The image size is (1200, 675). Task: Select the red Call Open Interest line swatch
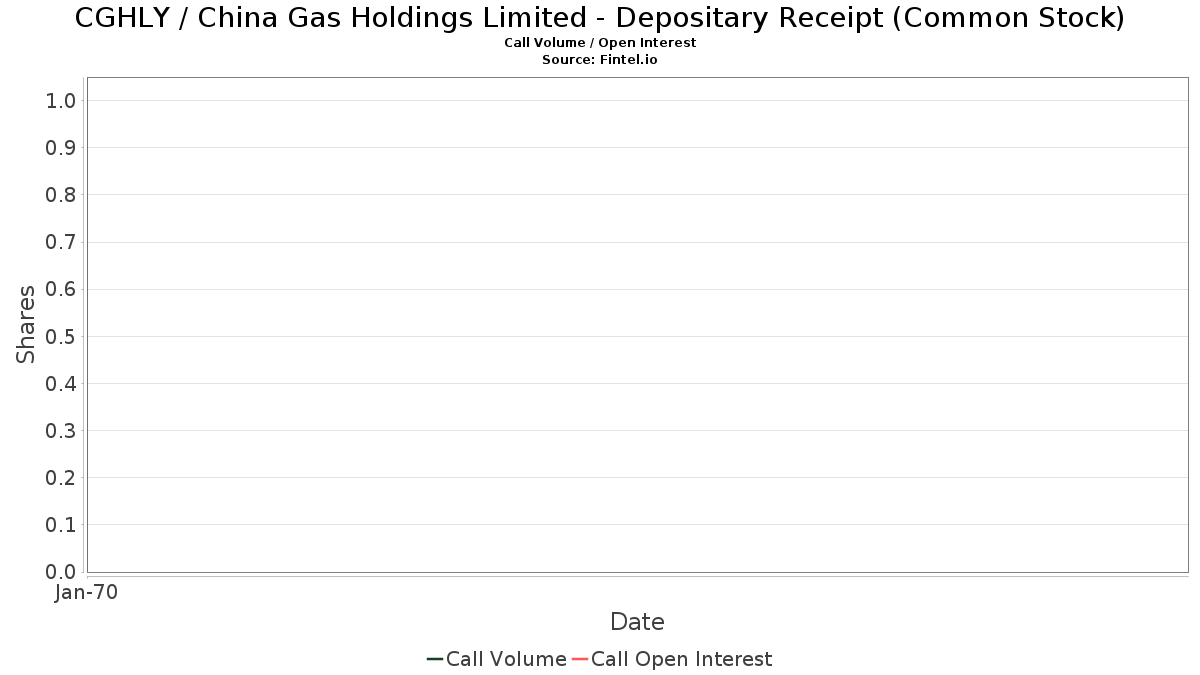point(580,659)
